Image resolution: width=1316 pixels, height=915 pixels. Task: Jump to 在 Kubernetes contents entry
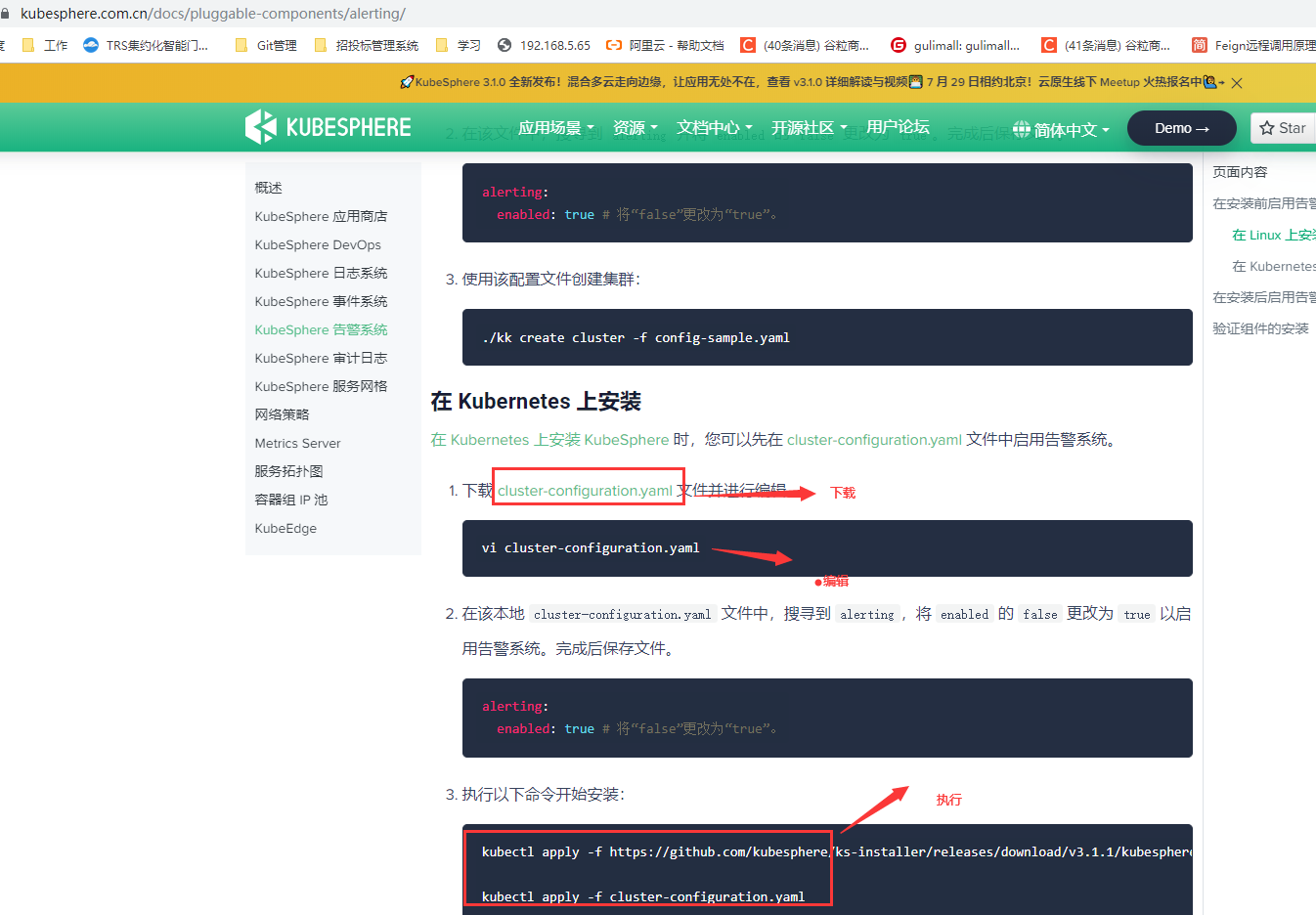coord(1274,266)
